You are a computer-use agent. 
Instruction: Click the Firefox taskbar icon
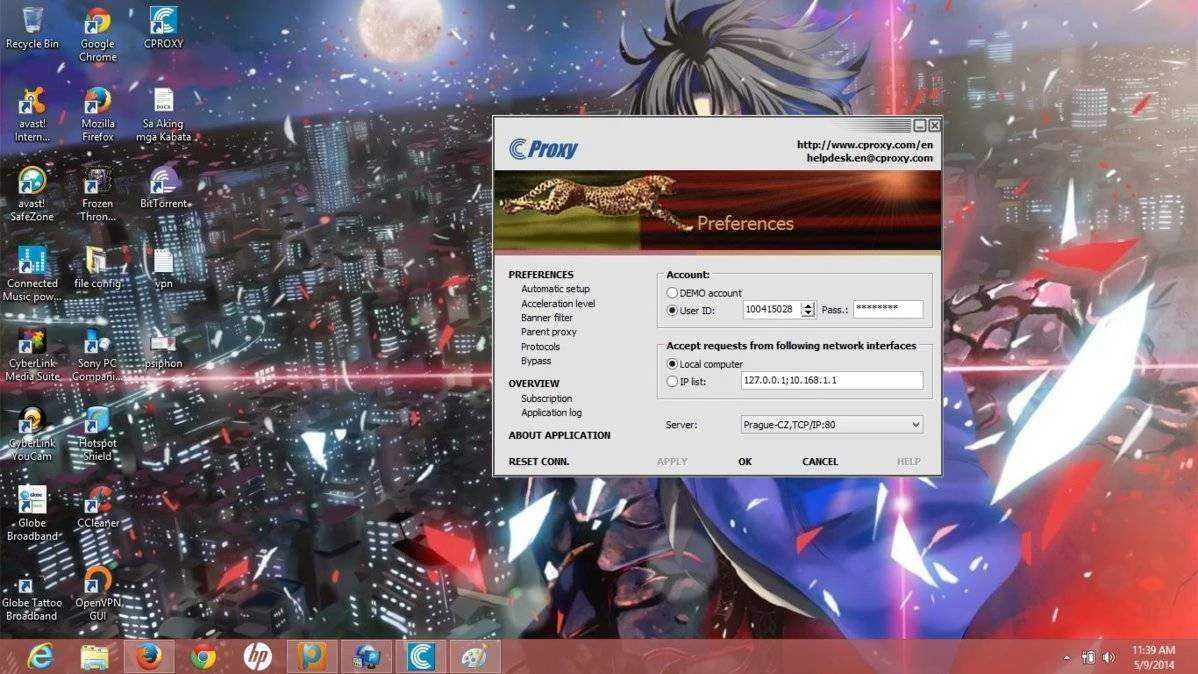(x=148, y=656)
